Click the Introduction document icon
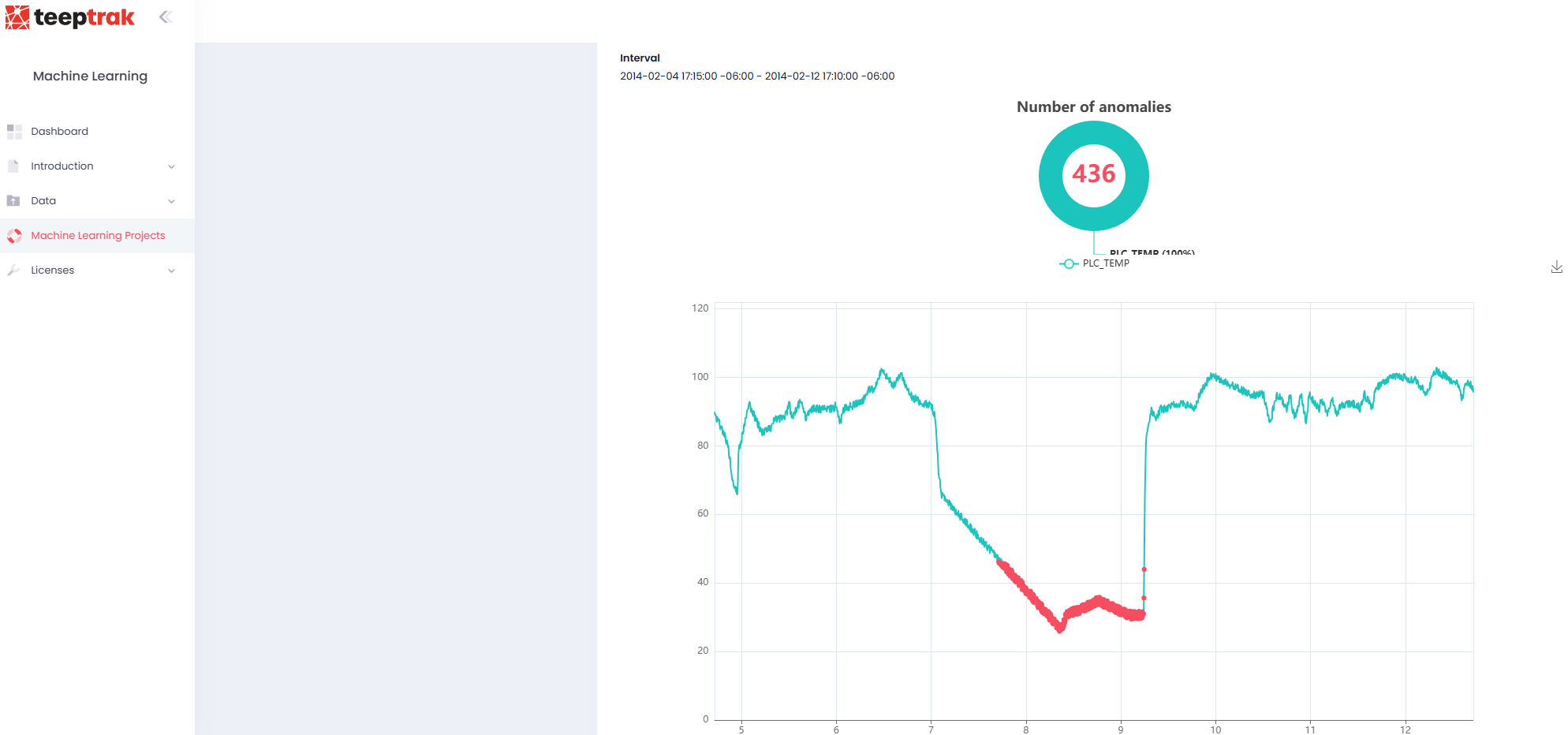Image resolution: width=1568 pixels, height=735 pixels. pos(14,166)
